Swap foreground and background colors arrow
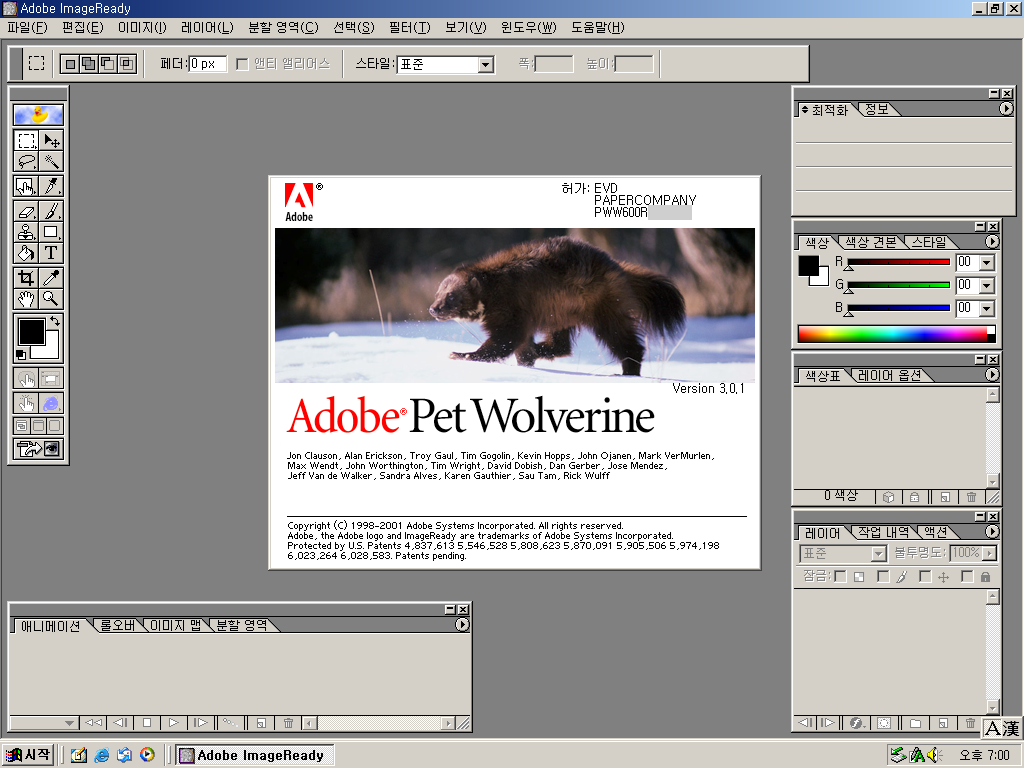This screenshot has width=1024, height=768. point(56,321)
